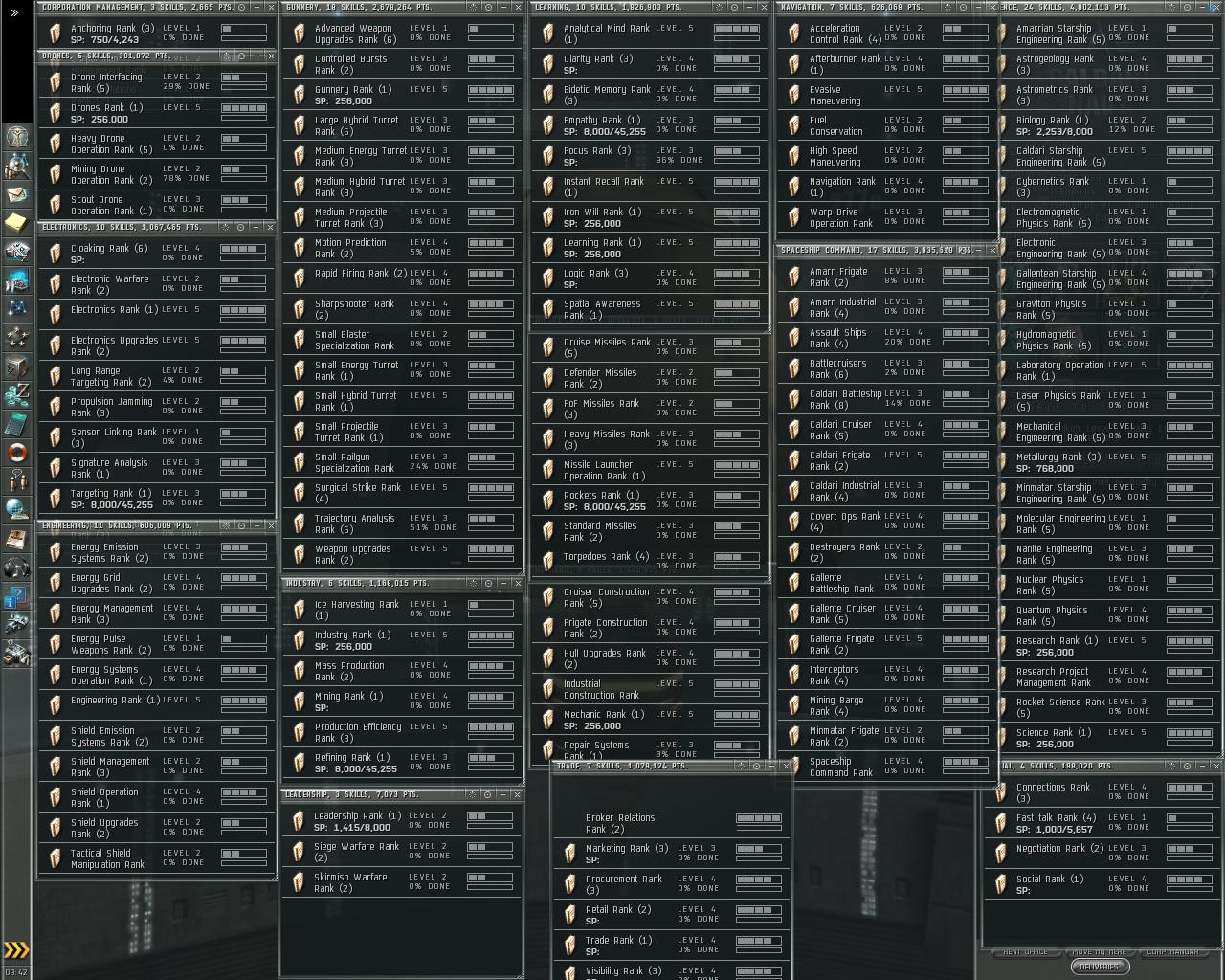
Task: Click the Gunnery Rank (1) skill book icon
Action: (300, 96)
